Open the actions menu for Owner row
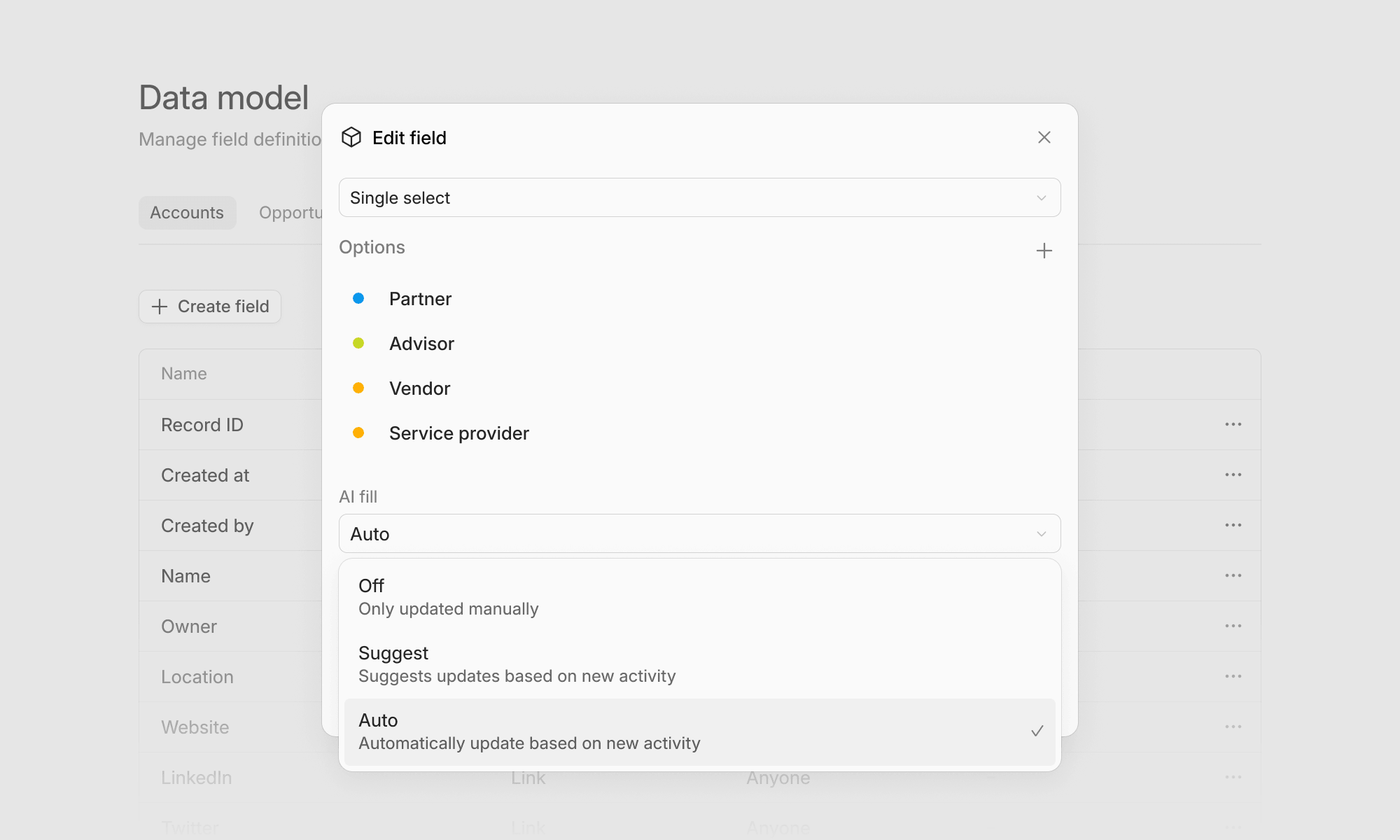Image resolution: width=1400 pixels, height=840 pixels. click(1233, 626)
